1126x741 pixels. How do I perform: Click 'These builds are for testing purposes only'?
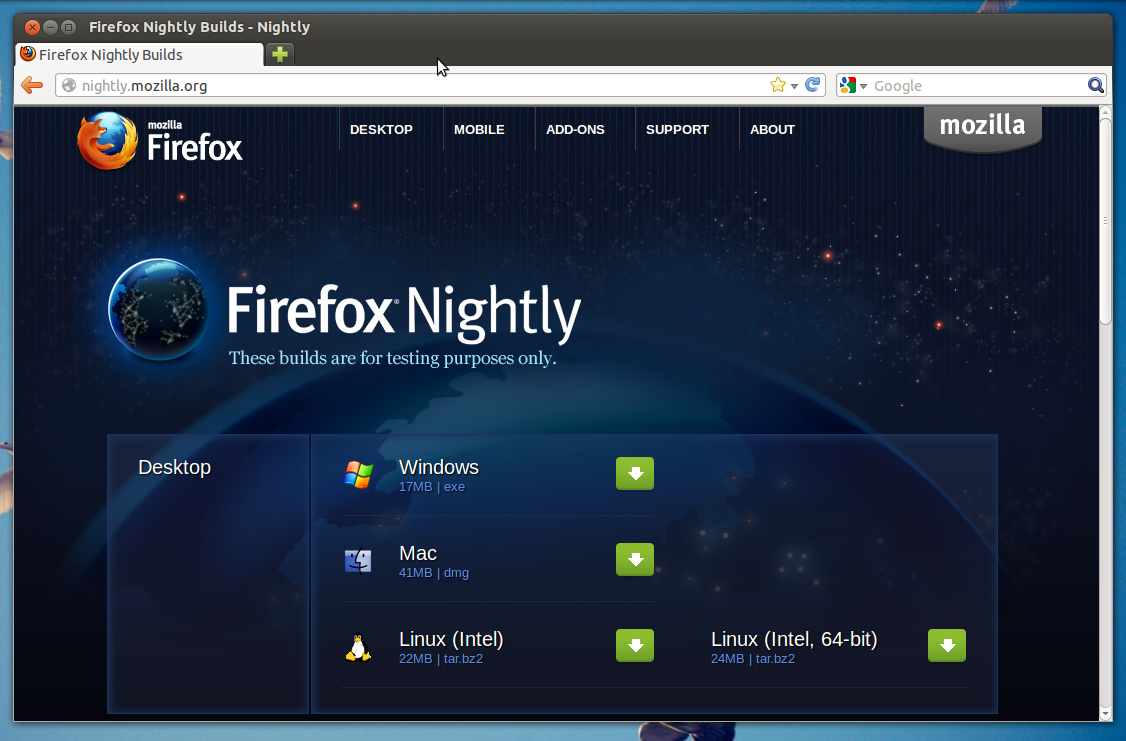pos(392,358)
